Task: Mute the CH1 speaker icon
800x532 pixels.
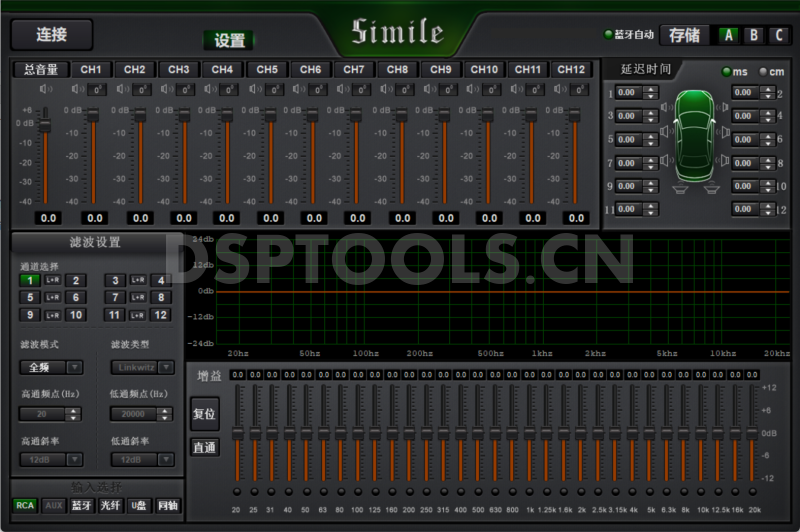Action: tap(78, 89)
